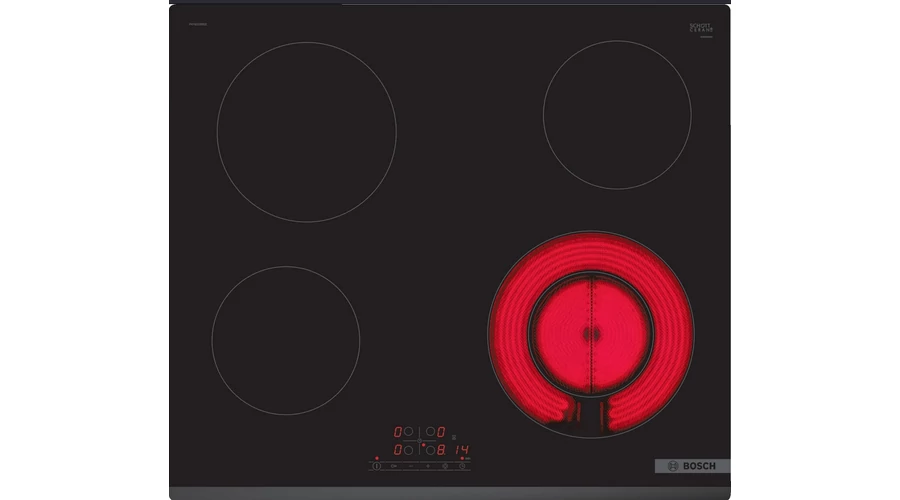
Task: Click the large rear-left cooking zone
Action: click(x=306, y=132)
